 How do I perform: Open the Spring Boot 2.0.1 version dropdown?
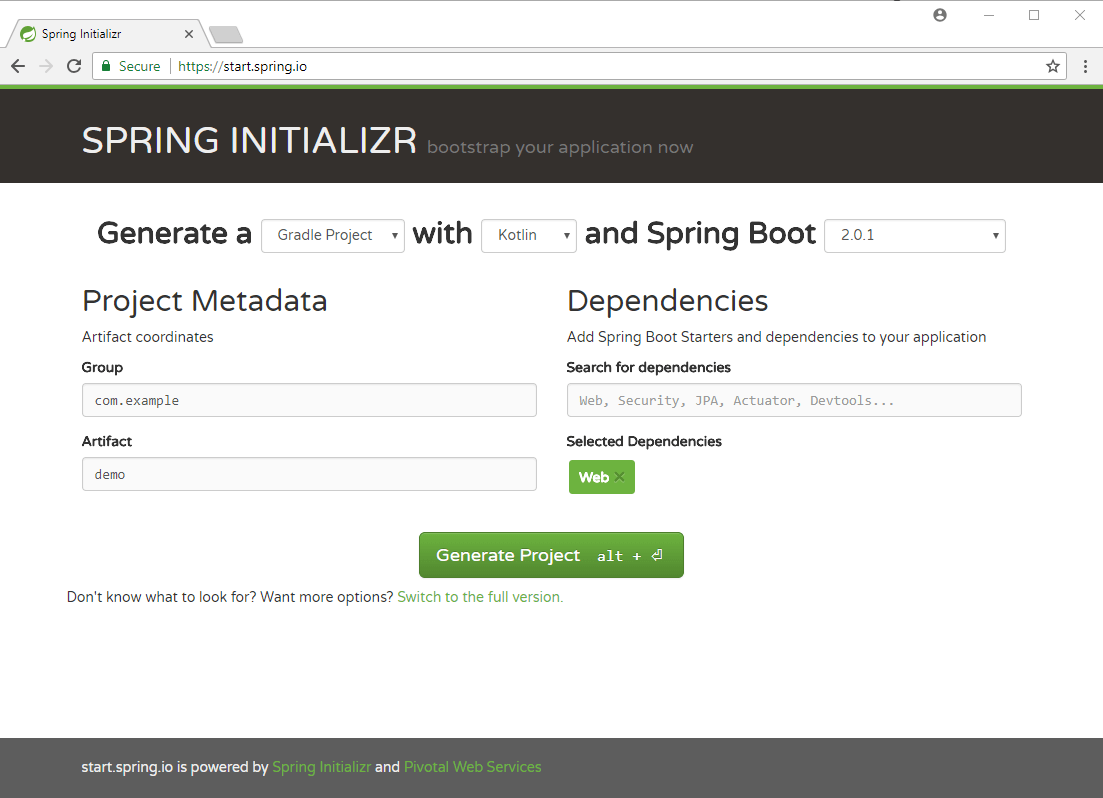[914, 236]
